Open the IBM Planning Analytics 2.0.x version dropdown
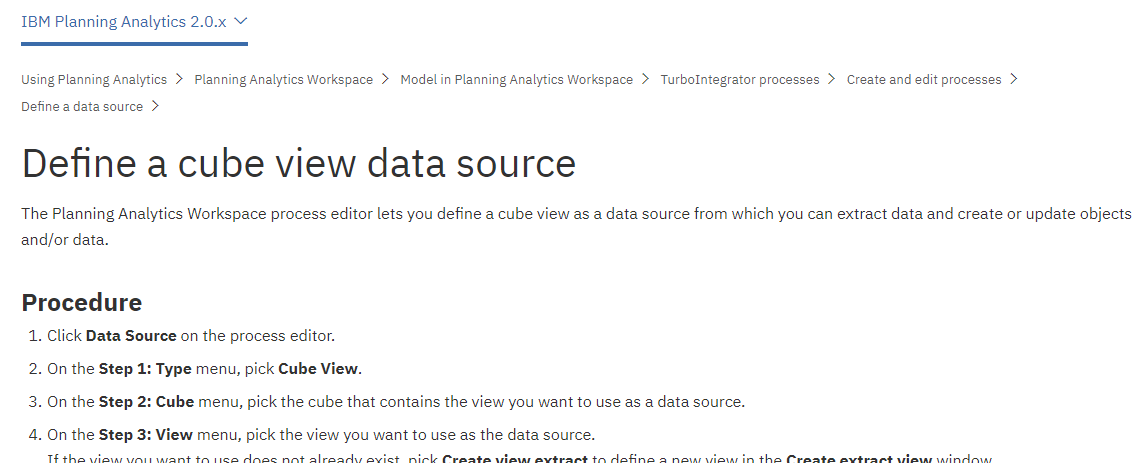Viewport: 1144px width, 463px height. (x=134, y=22)
